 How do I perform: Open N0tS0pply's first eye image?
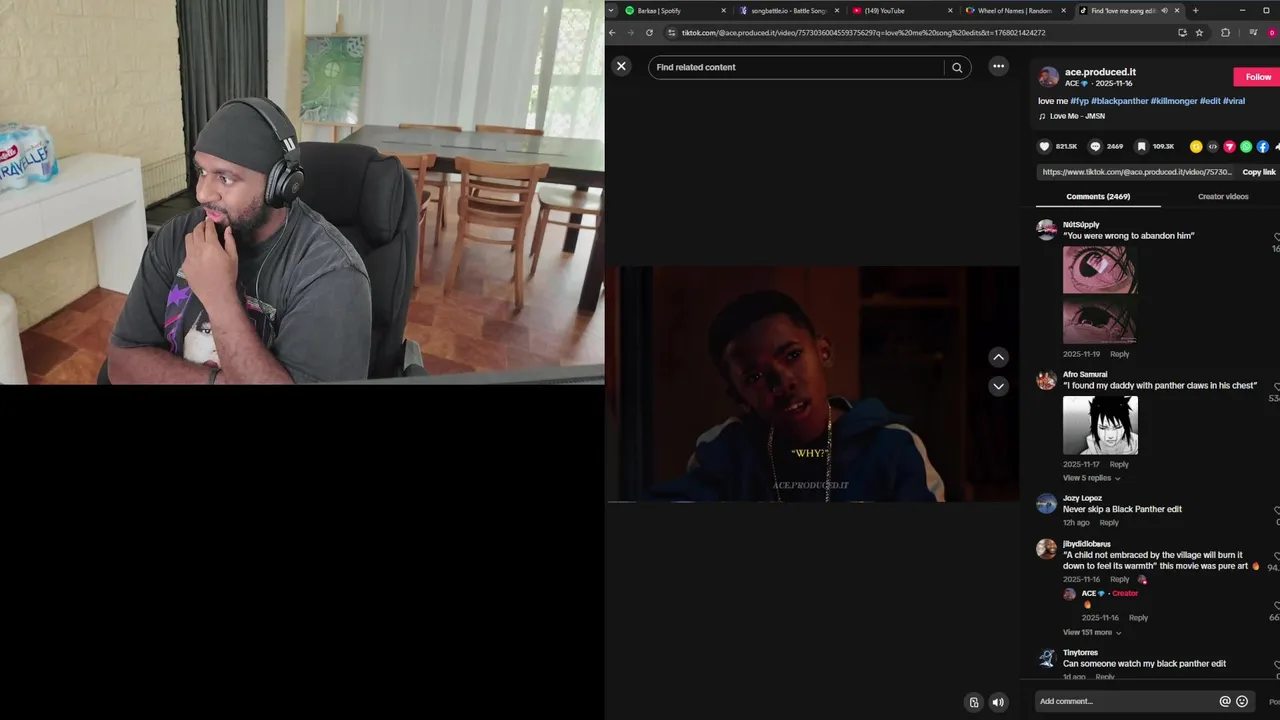click(1100, 270)
